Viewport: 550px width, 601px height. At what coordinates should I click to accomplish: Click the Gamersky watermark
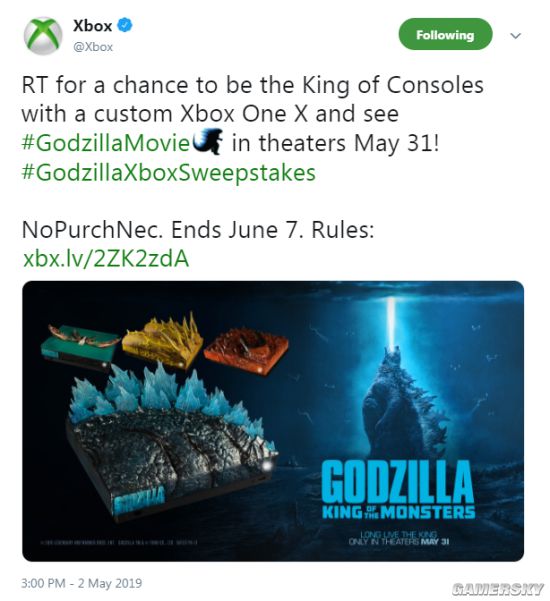pos(497,588)
